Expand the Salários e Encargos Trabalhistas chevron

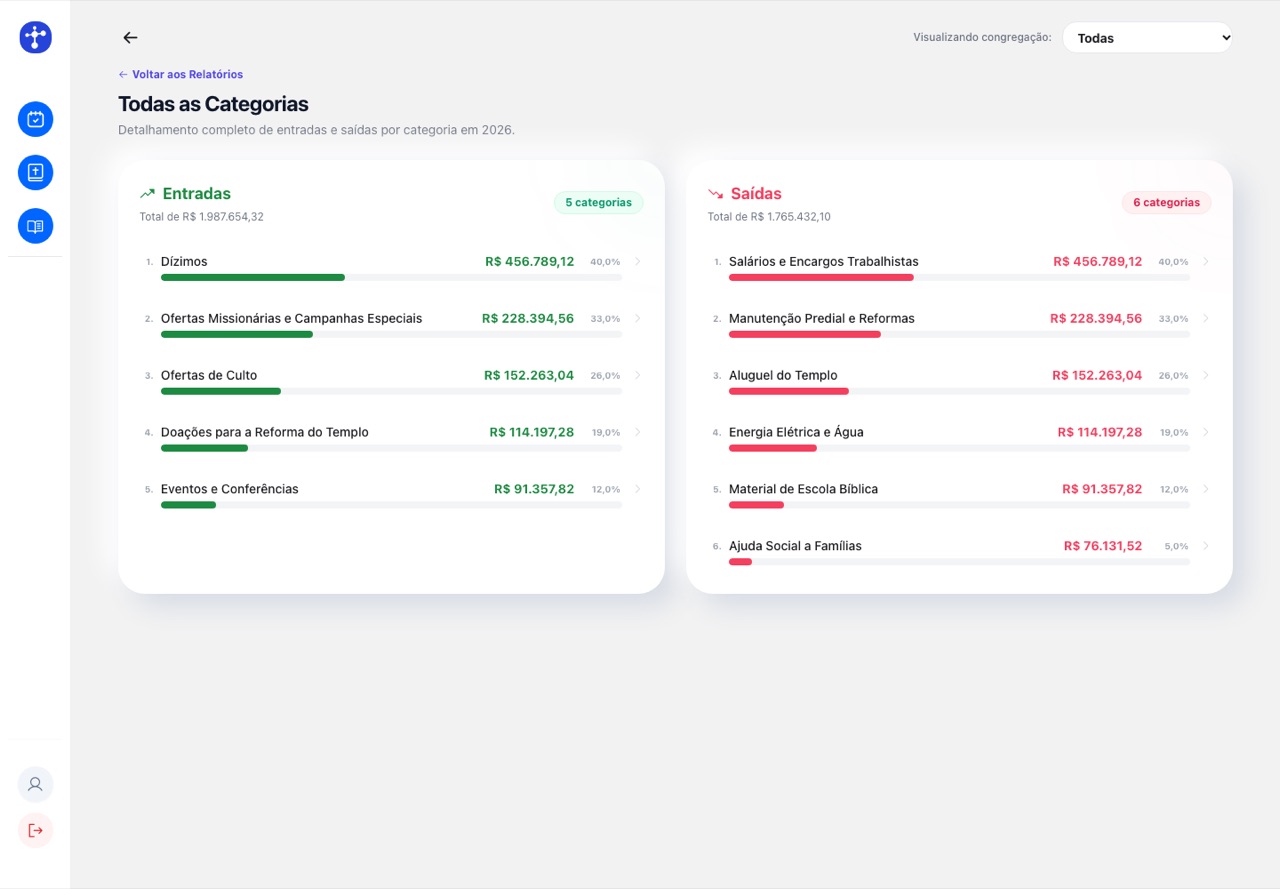pos(1206,262)
